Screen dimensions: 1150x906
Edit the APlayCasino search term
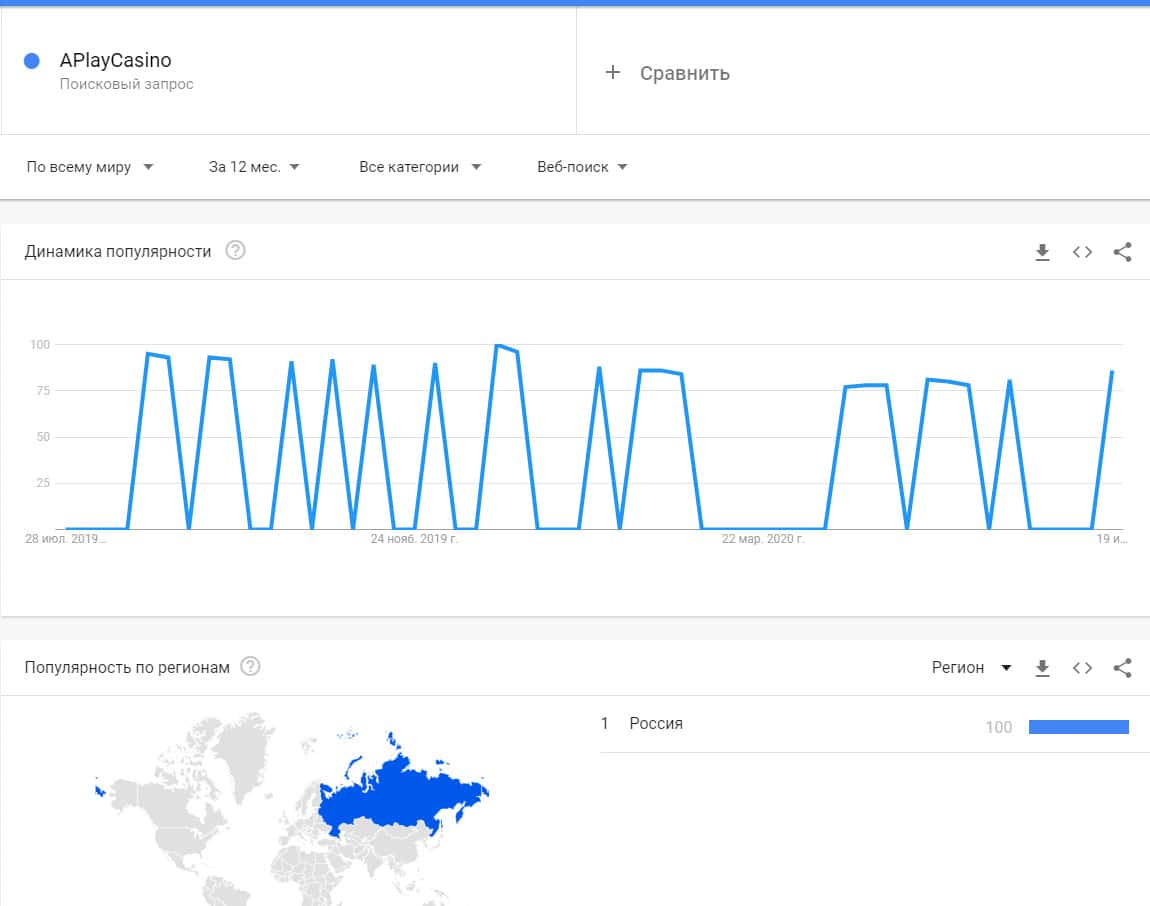115,61
